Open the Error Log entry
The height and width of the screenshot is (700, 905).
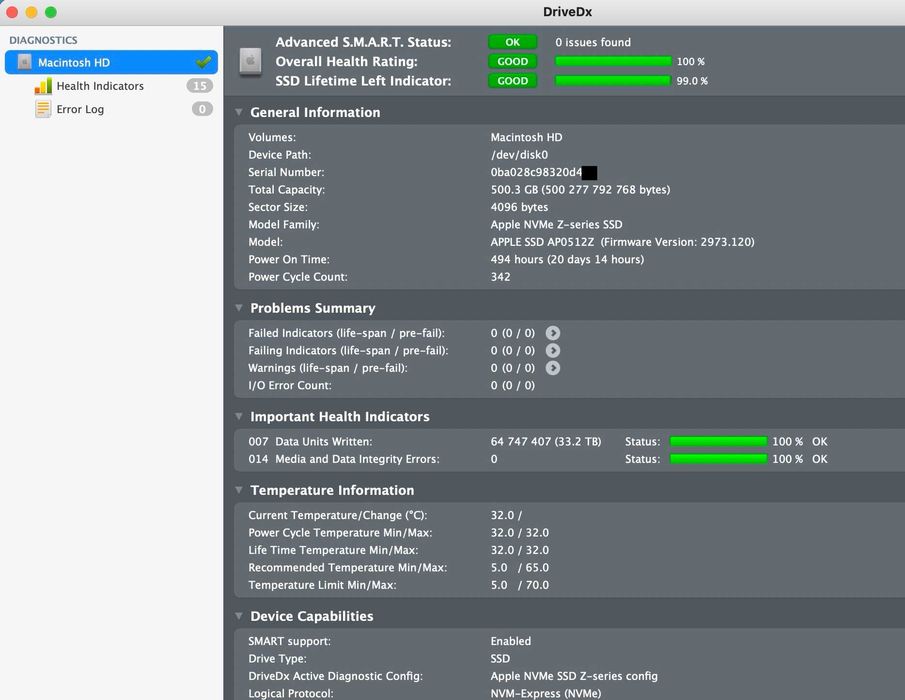click(x=80, y=109)
